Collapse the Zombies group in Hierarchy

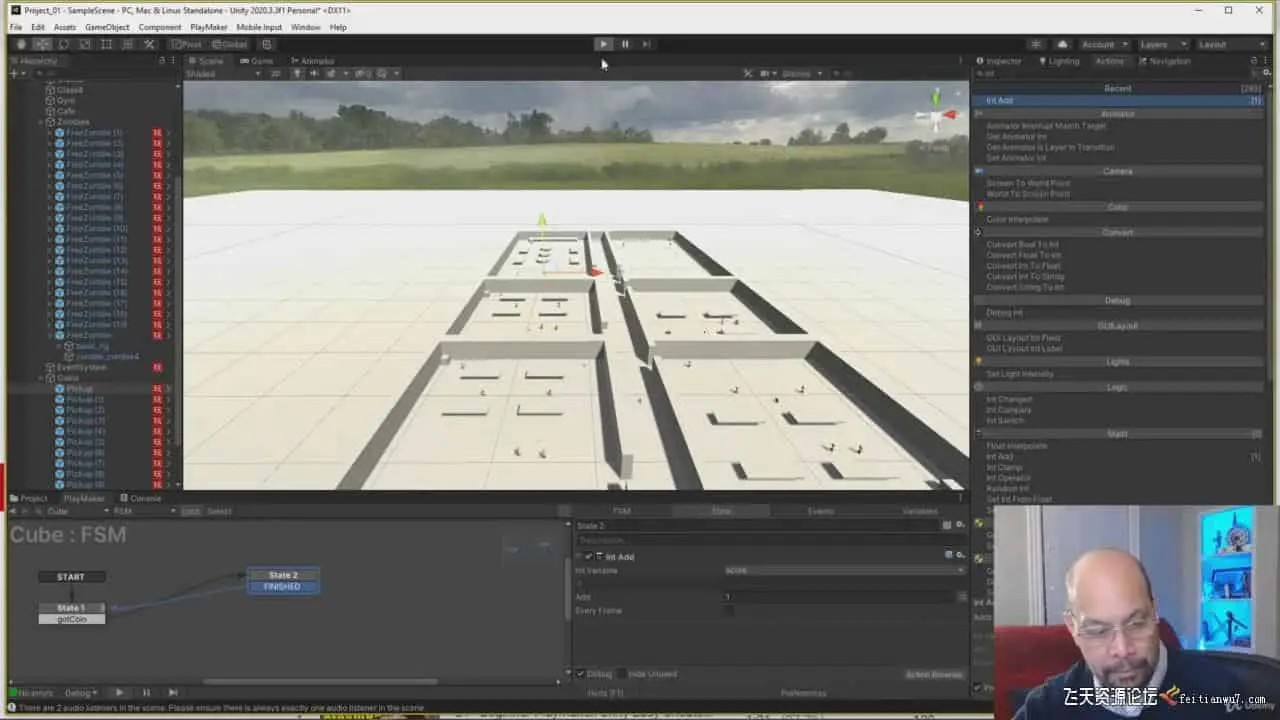[x=41, y=122]
